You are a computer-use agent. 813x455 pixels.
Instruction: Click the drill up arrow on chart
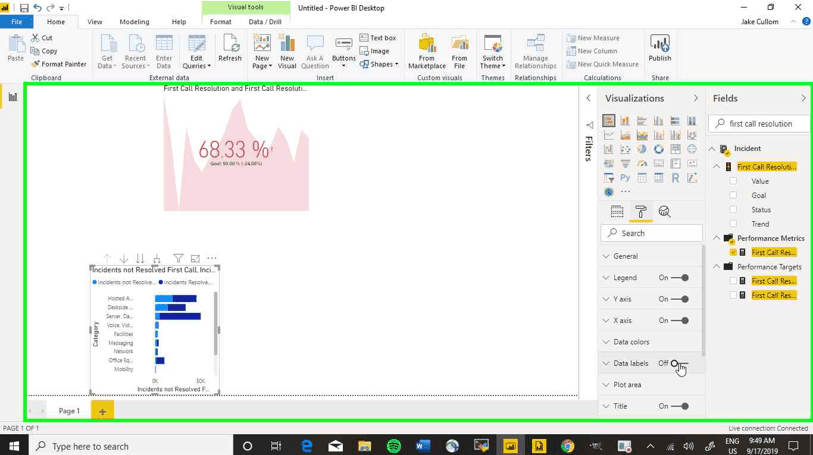coord(107,258)
